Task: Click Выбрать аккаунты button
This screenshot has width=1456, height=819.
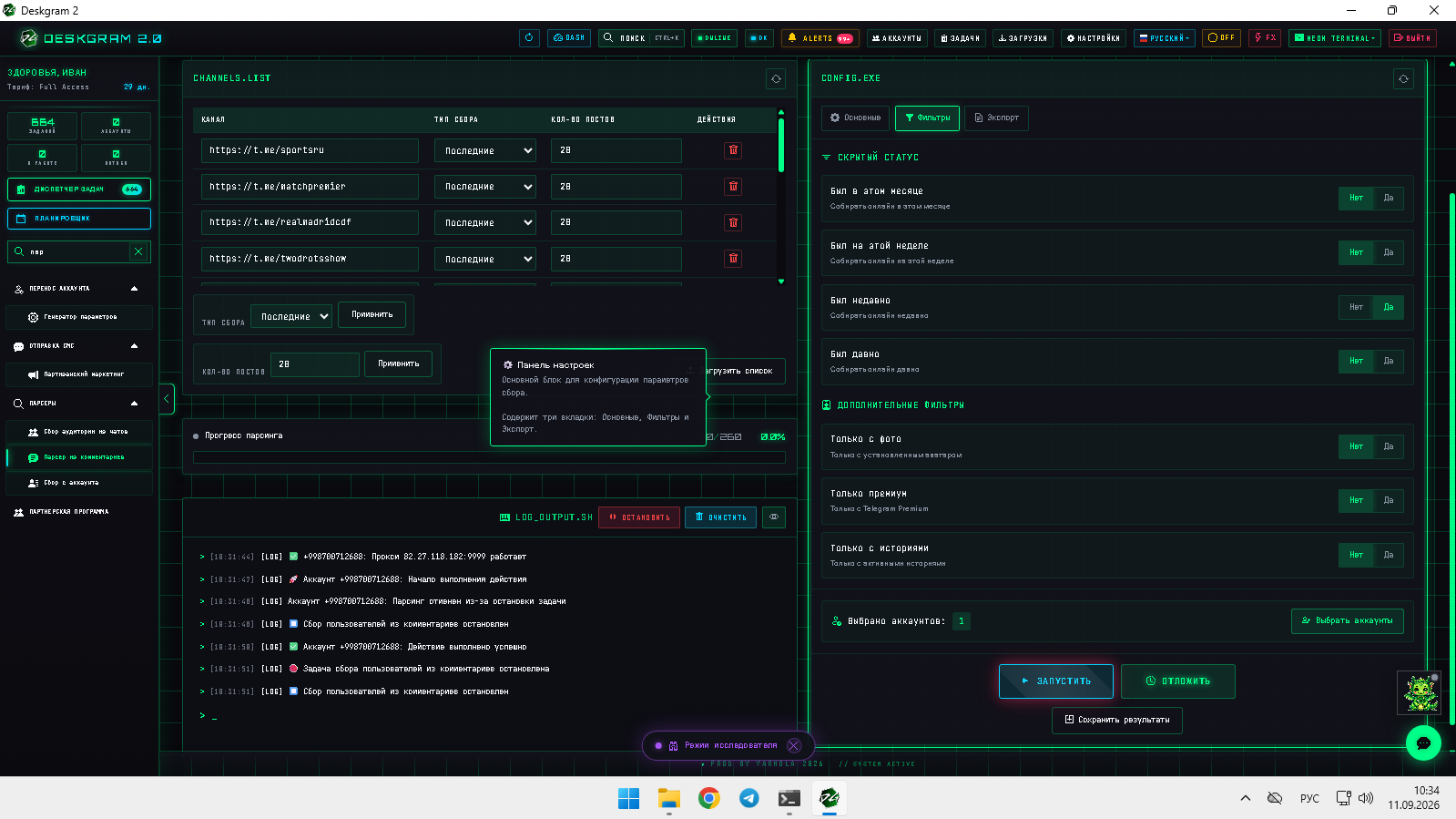Action: [1348, 620]
